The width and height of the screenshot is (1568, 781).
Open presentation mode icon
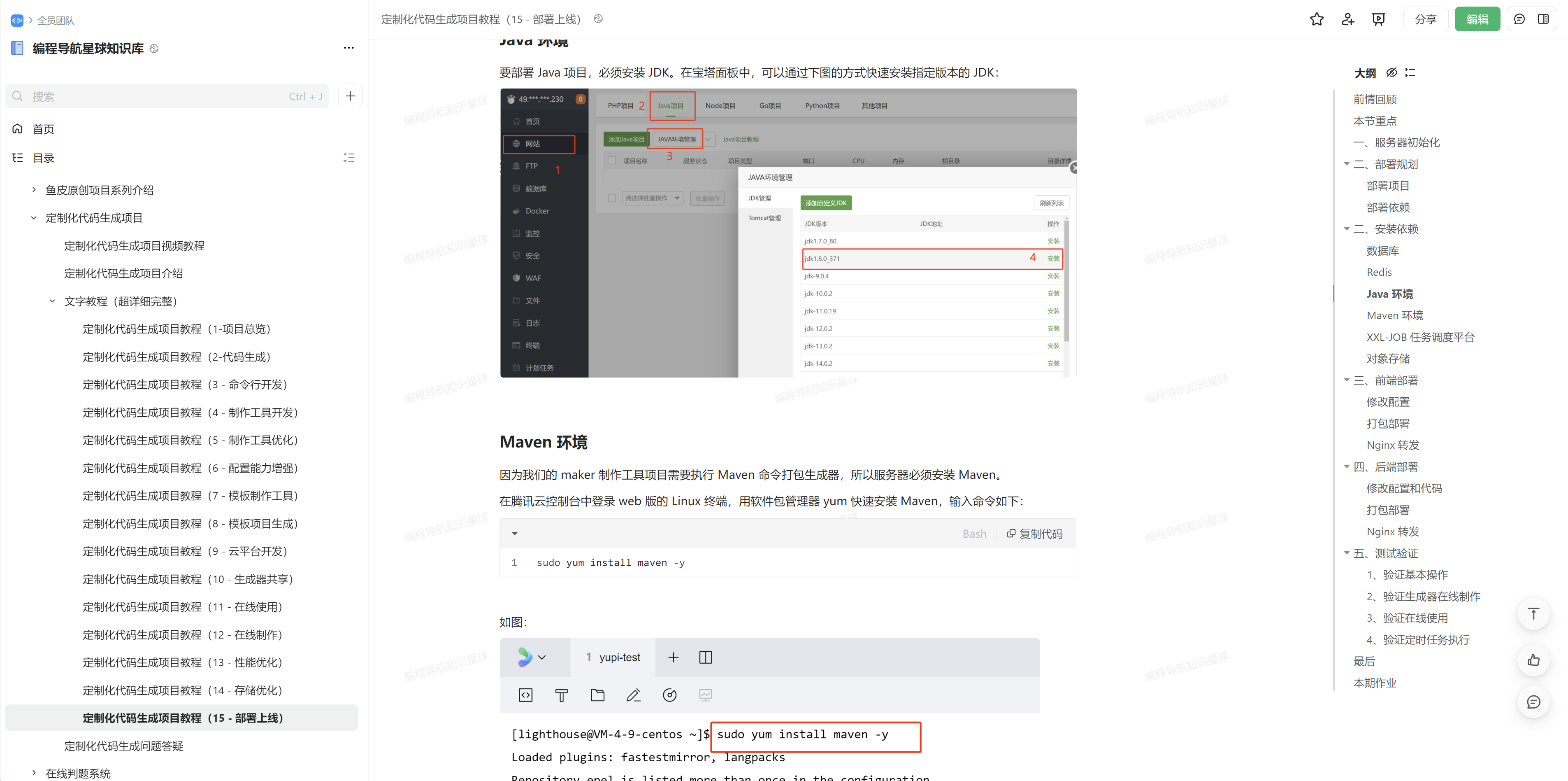tap(1378, 19)
